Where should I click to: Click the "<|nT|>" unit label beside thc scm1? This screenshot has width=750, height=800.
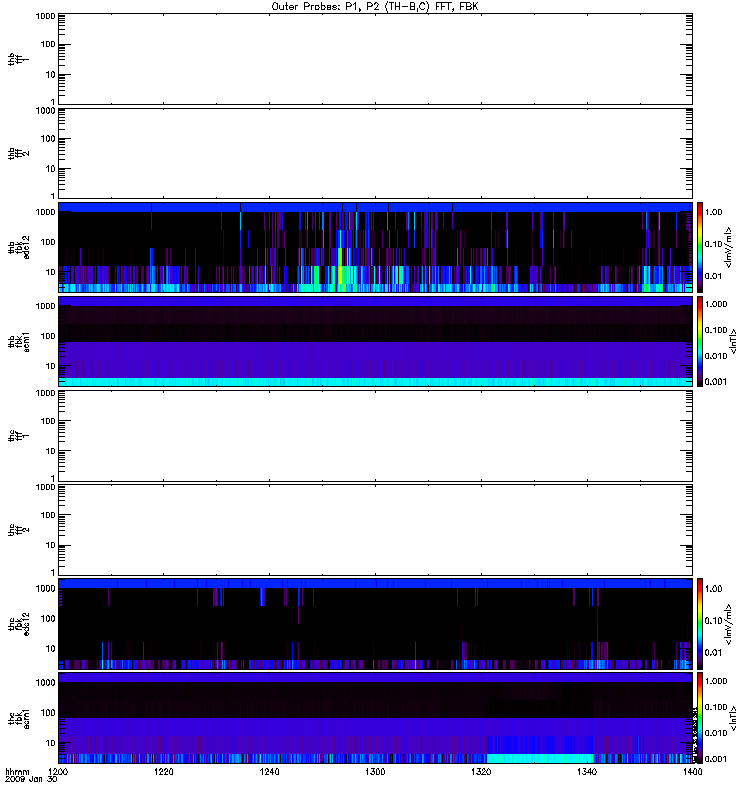(x=733, y=718)
